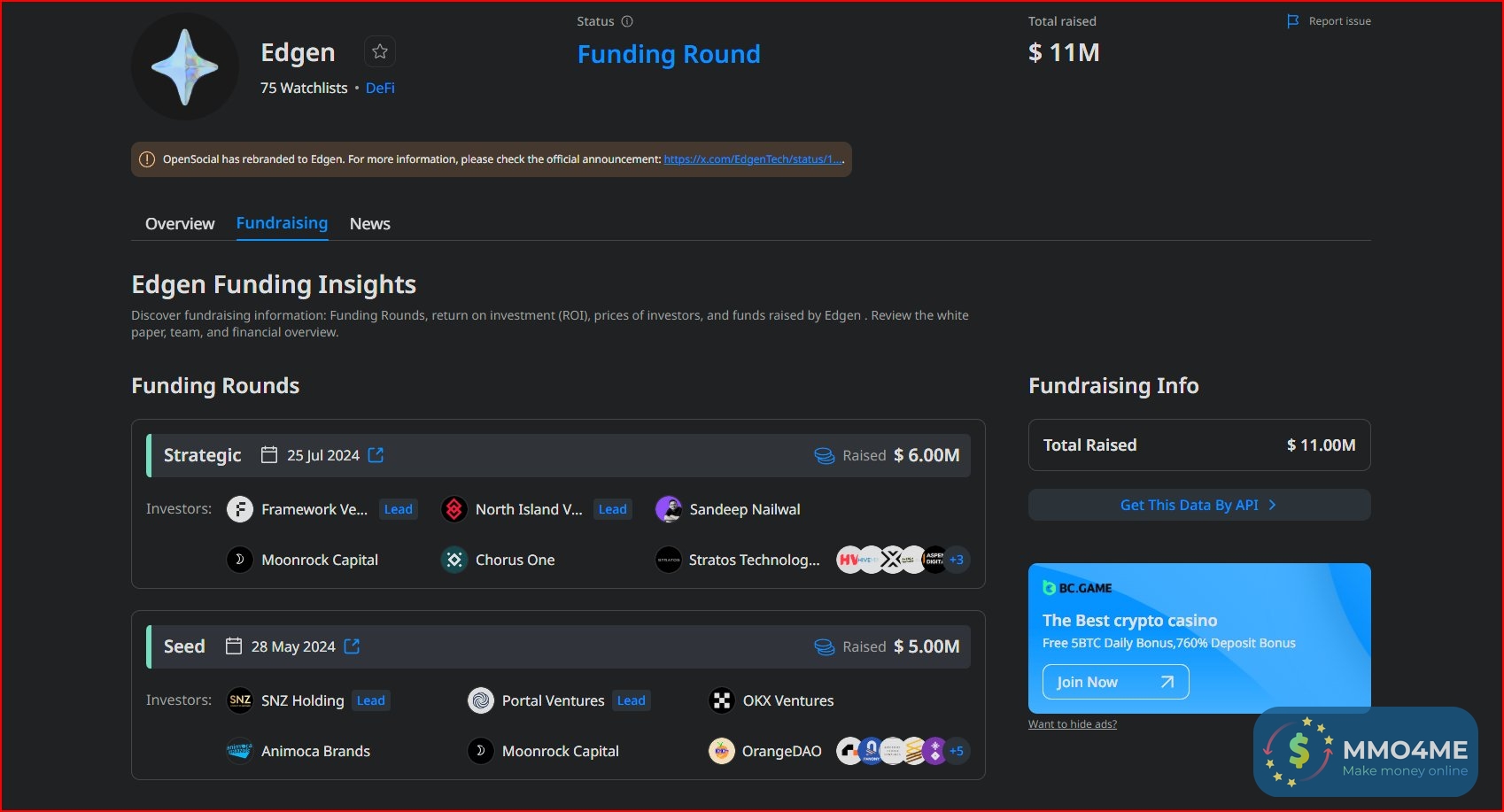Open Chorus One investor name
The height and width of the screenshot is (812, 1504).
516,560
